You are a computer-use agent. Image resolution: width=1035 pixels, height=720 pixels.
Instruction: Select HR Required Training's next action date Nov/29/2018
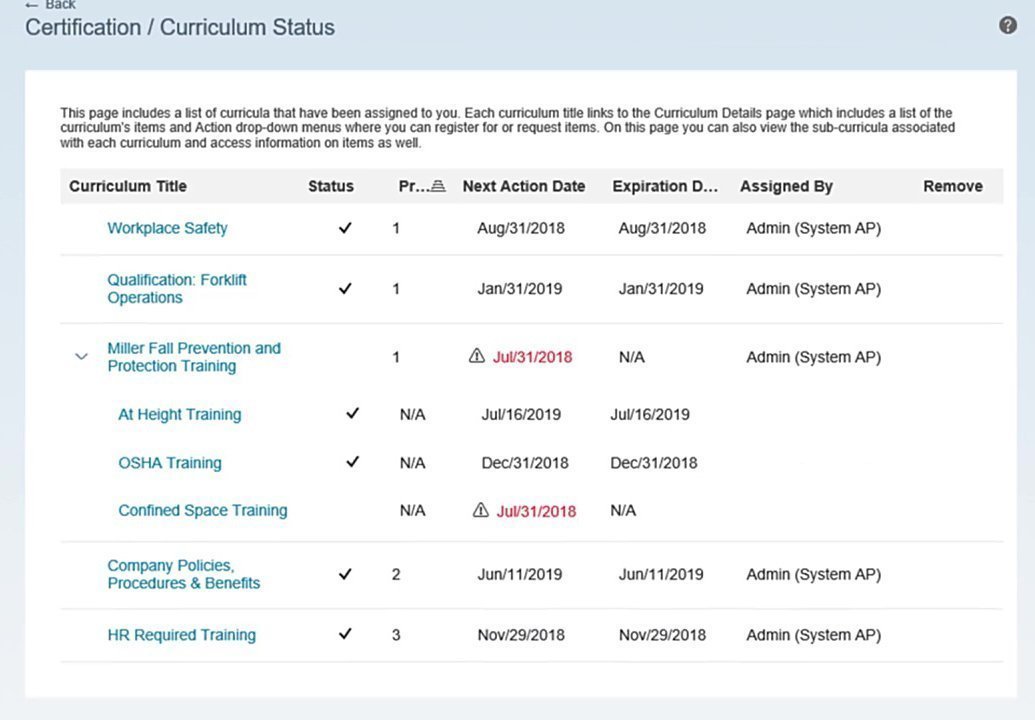coord(521,635)
